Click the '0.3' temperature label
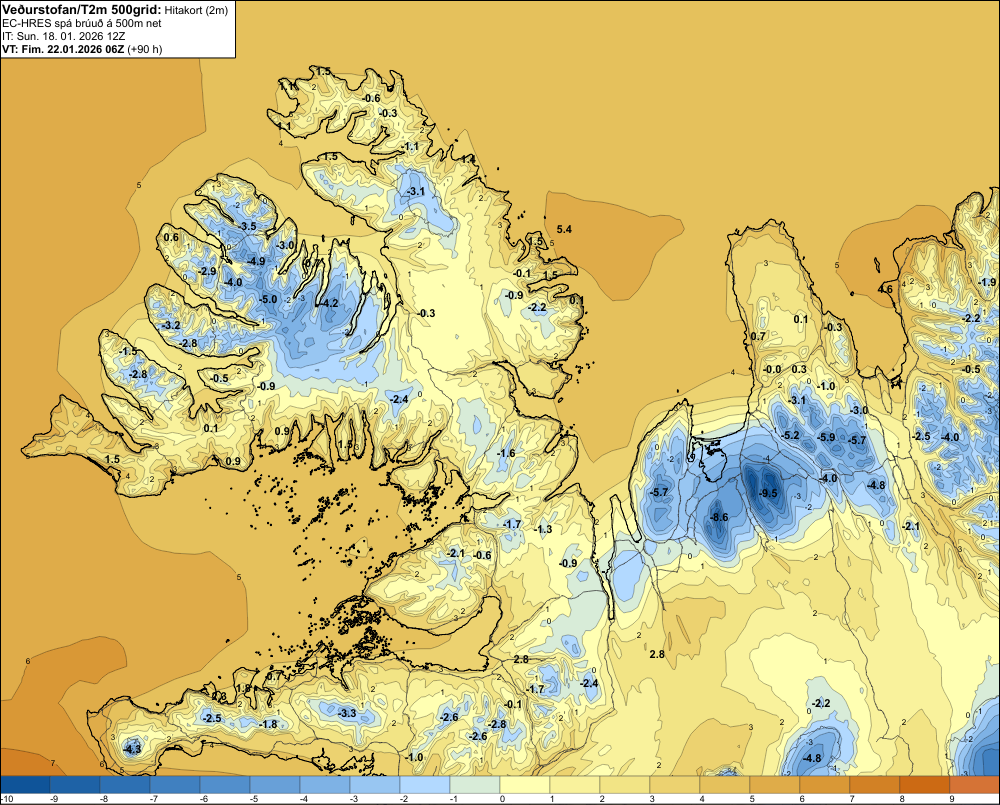Viewport: 1000px width, 805px height. 799,369
